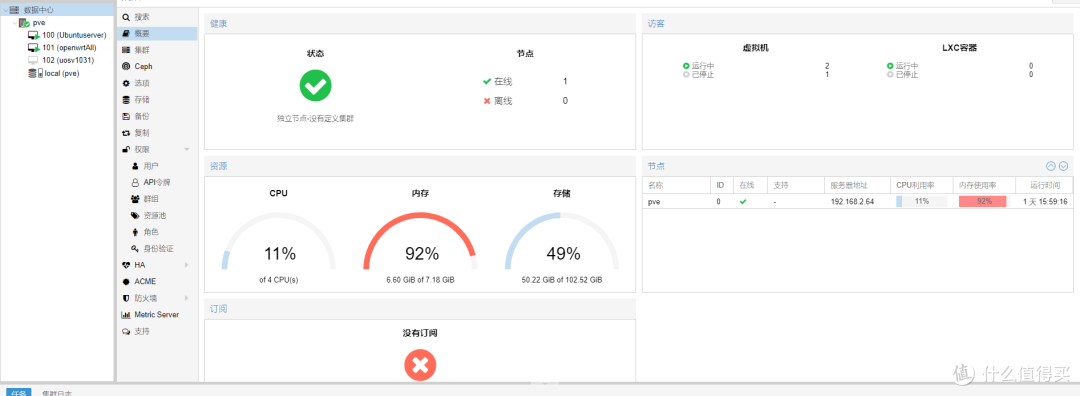Select the 概要 summary menu item
Screen dimensions: 1080x396
[157, 33]
